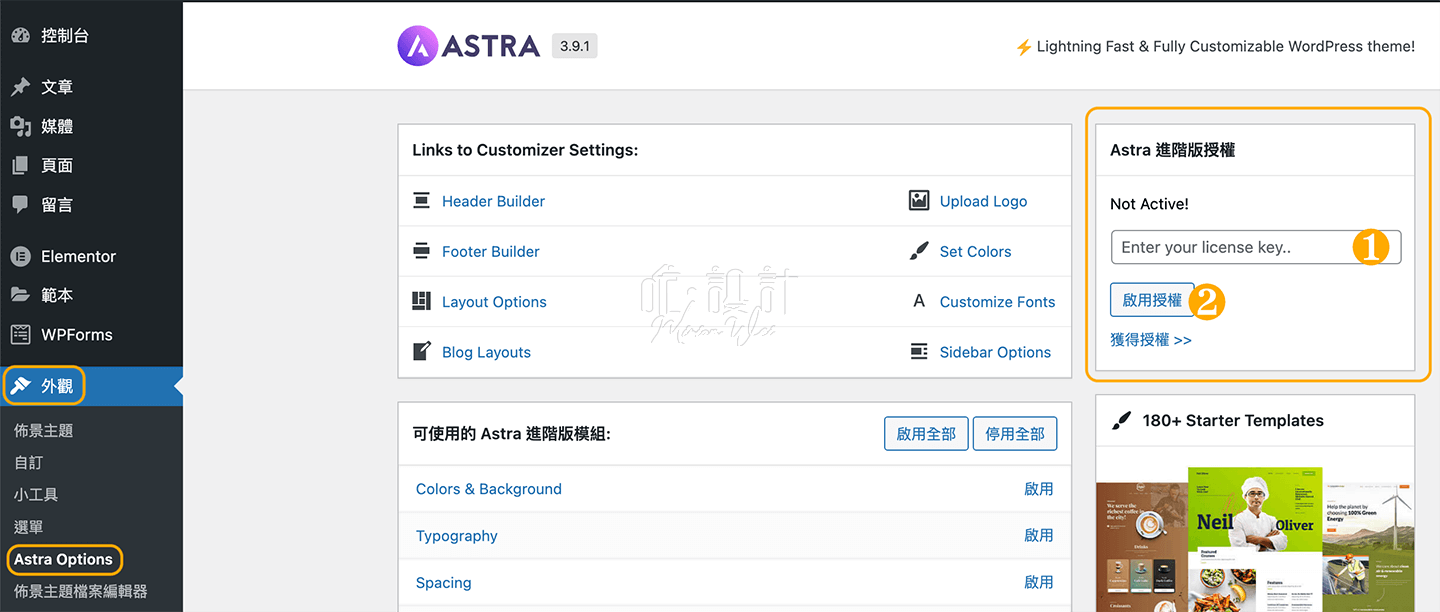Screen dimensions: 1440x612
Task: Open Astra Options from the sidebar menu
Action: (x=64, y=559)
